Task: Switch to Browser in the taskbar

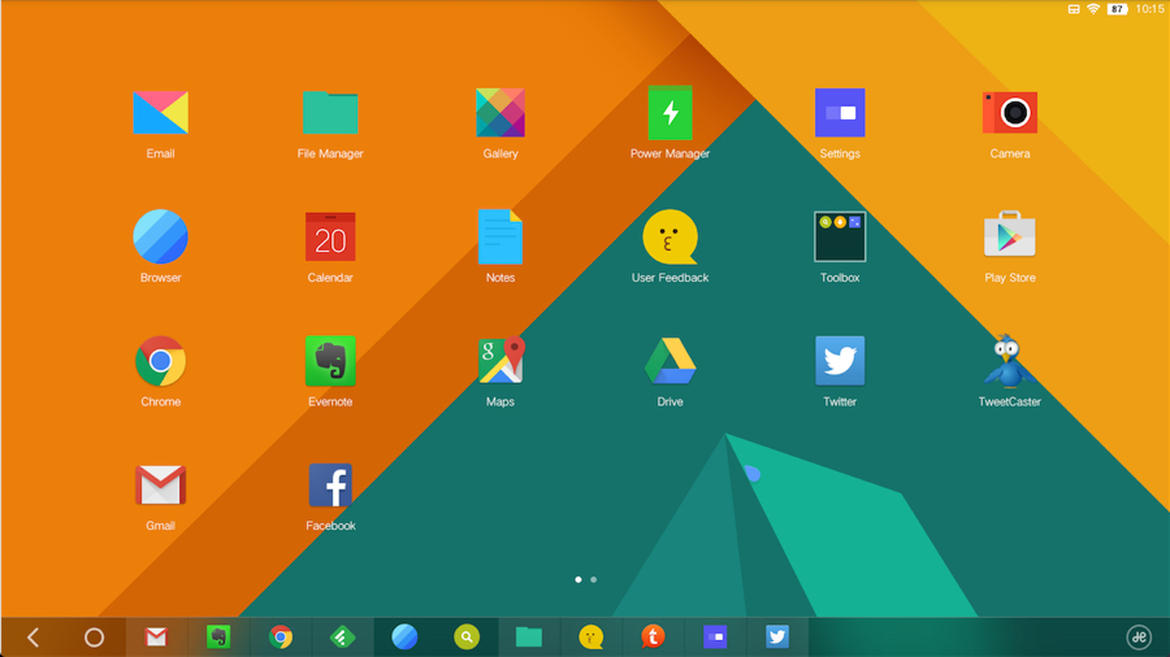Action: pos(404,637)
